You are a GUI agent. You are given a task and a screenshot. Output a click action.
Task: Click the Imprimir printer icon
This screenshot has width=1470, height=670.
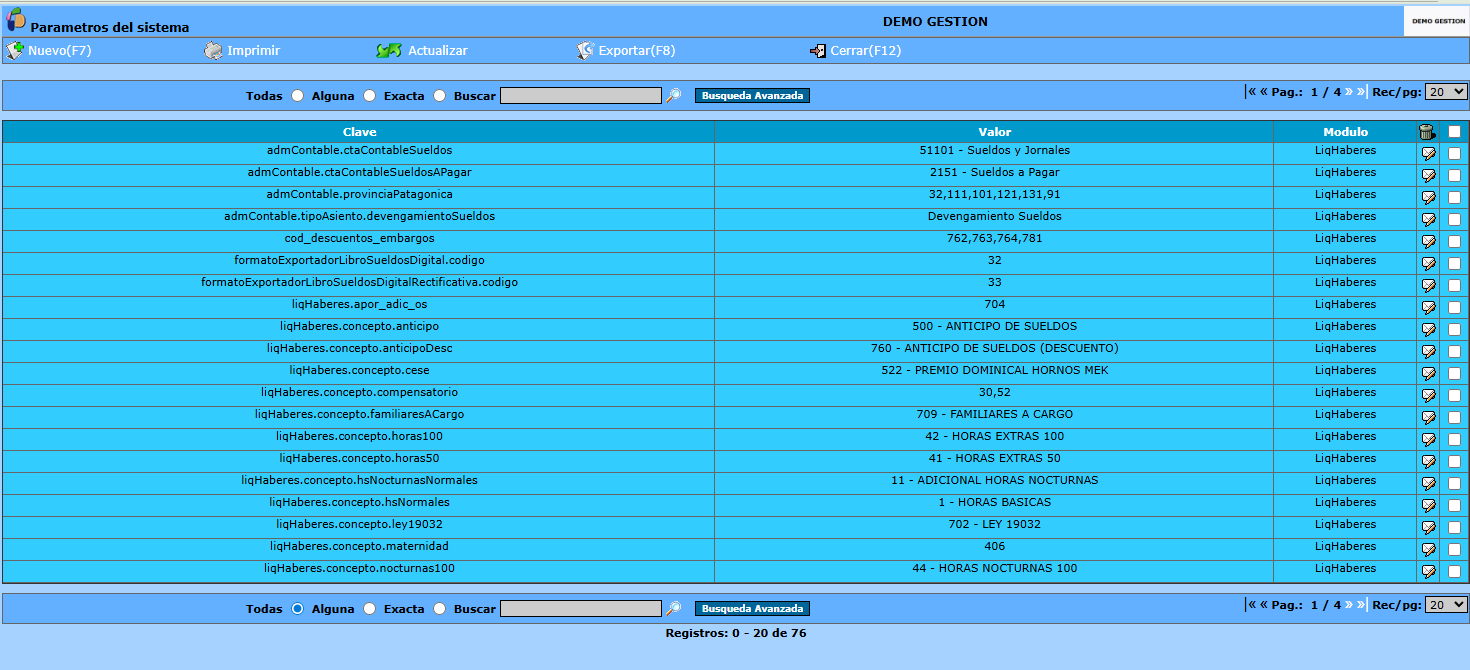pyautogui.click(x=213, y=50)
